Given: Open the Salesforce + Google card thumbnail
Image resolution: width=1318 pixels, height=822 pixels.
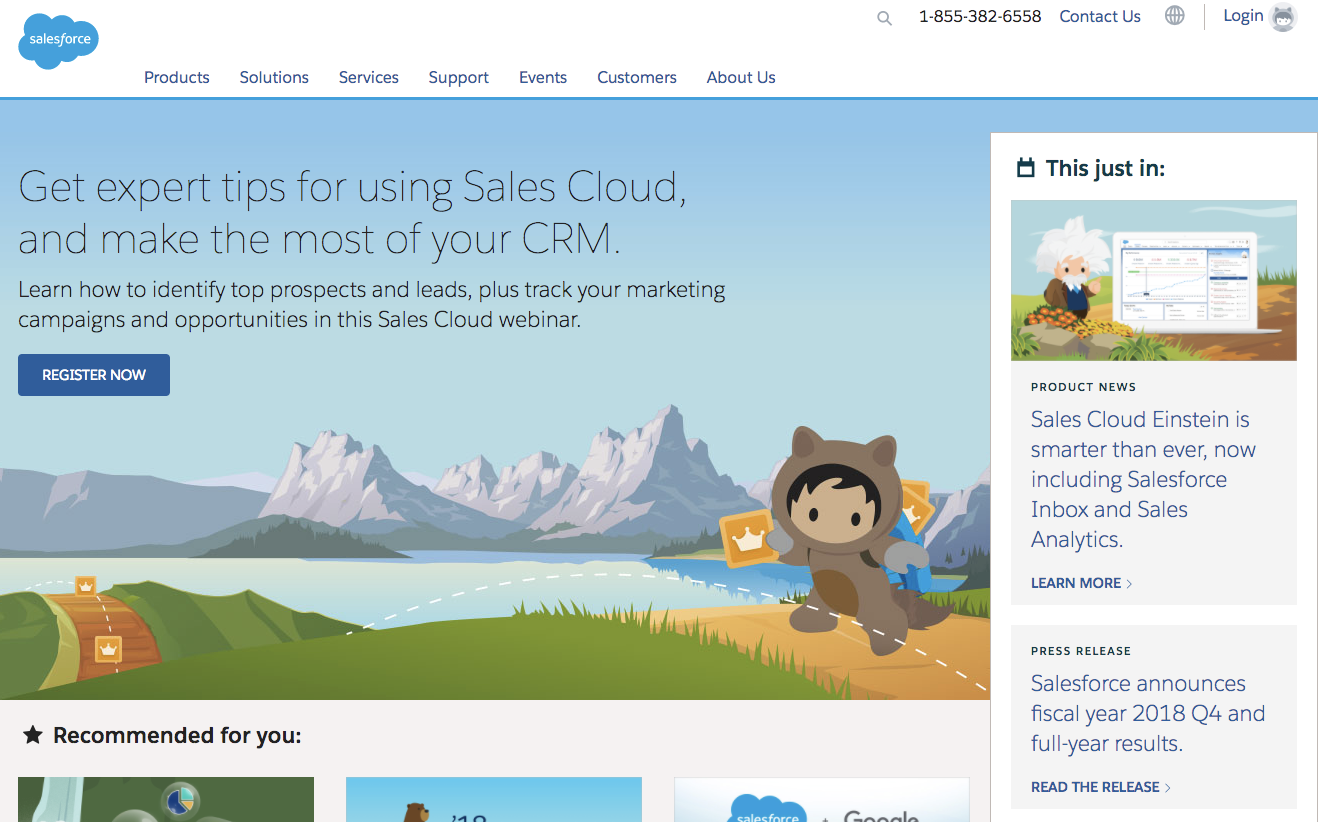Looking at the screenshot, I should (x=822, y=800).
